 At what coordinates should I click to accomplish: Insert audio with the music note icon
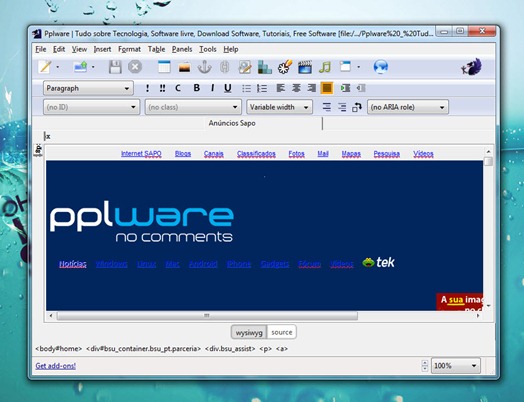[x=325, y=67]
